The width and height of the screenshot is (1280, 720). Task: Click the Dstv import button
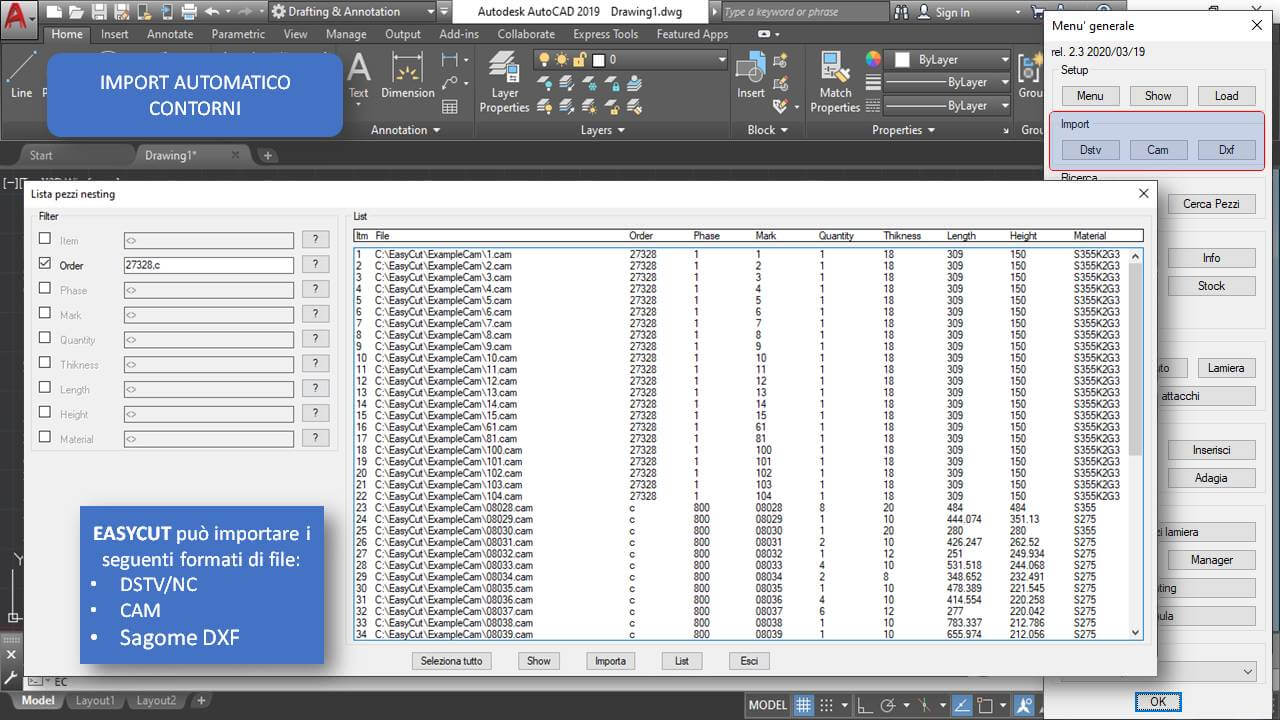[1090, 150]
